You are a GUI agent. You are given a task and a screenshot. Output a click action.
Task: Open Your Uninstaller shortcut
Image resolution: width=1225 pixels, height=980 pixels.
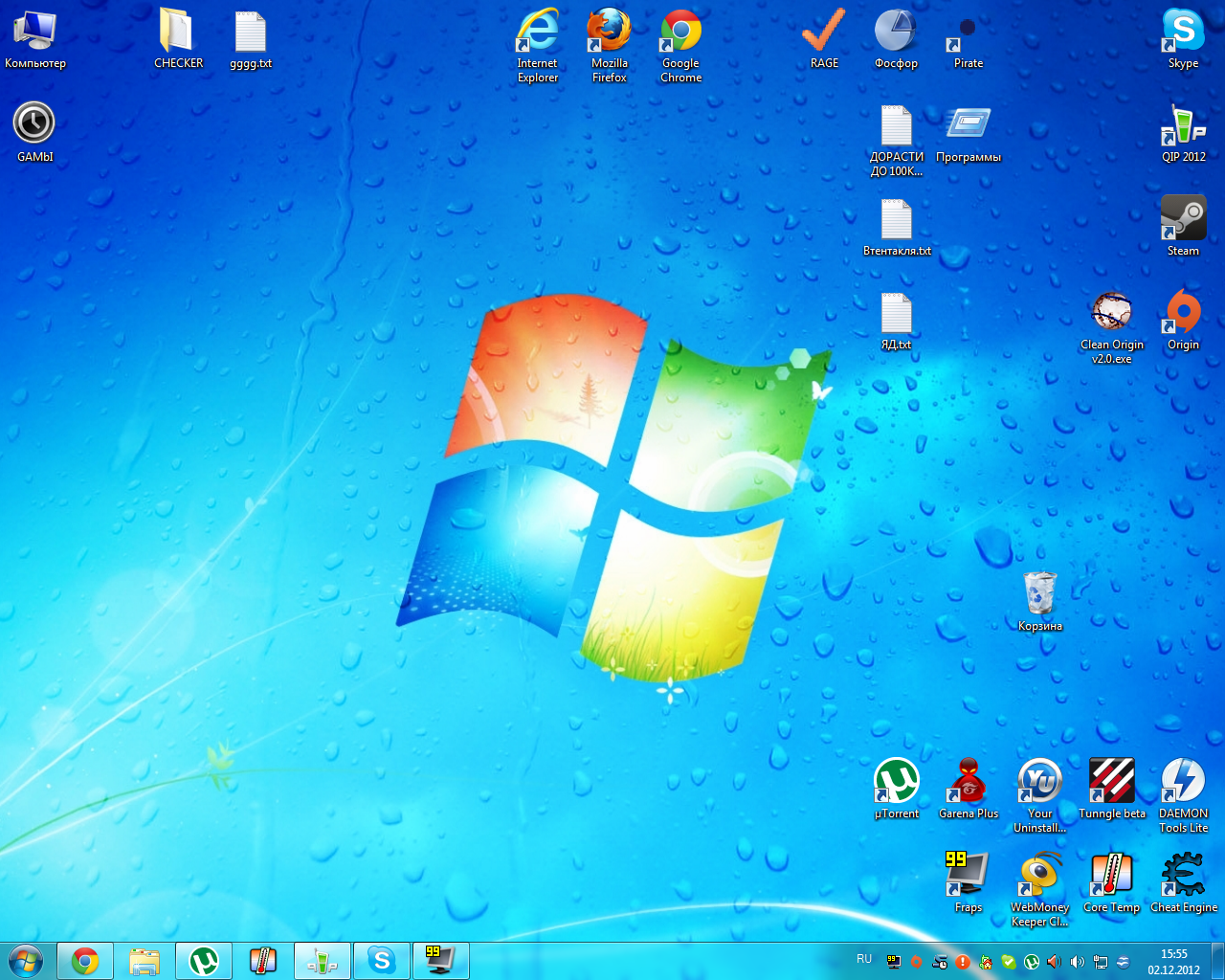pyautogui.click(x=1040, y=796)
